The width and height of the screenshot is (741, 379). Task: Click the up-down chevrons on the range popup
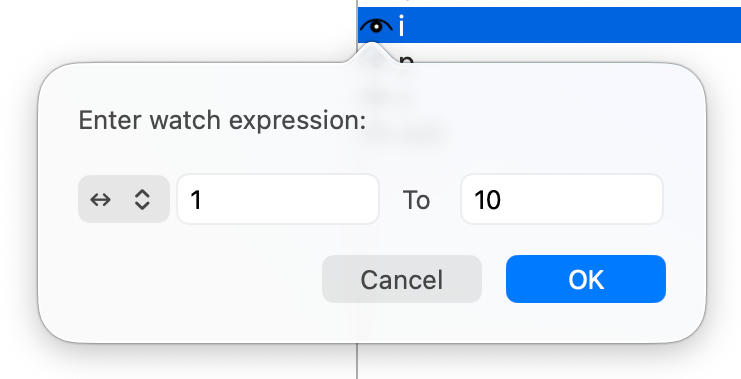coord(142,199)
